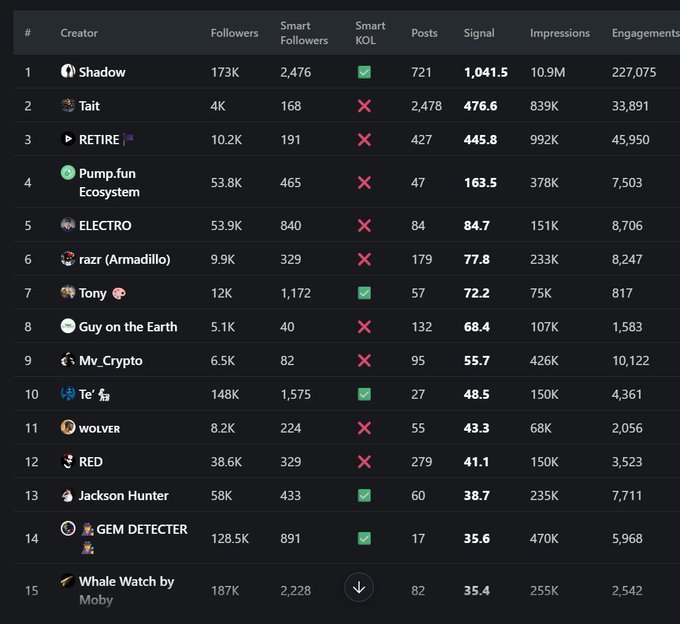The height and width of the screenshot is (624, 680).
Task: Click the 2,478 posts value
Action: coord(427,106)
